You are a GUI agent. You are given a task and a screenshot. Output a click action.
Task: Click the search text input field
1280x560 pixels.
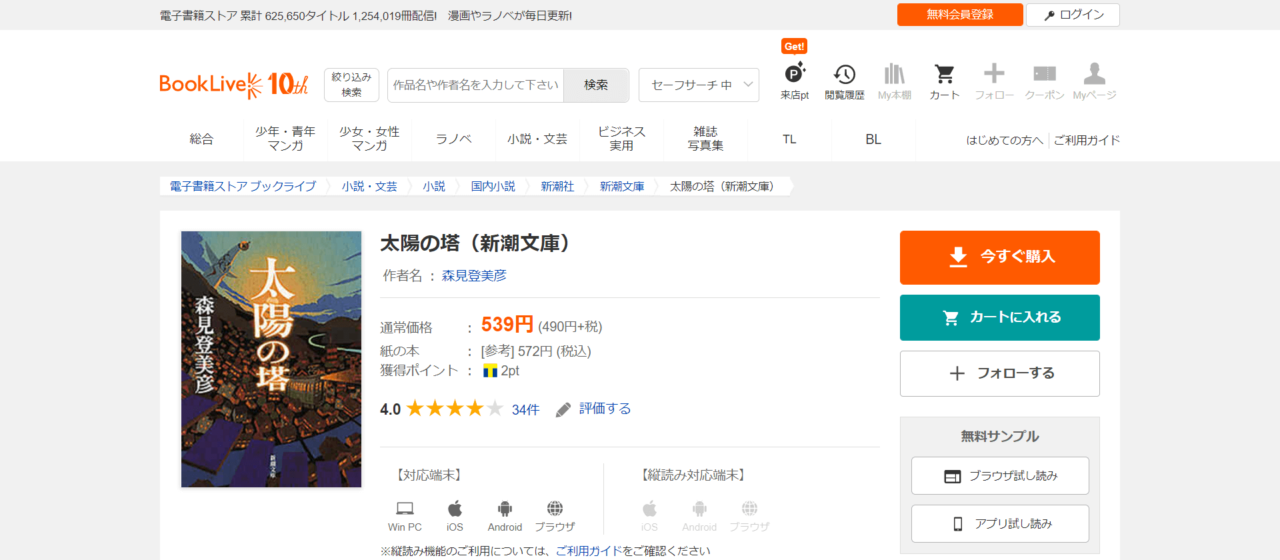(x=475, y=85)
